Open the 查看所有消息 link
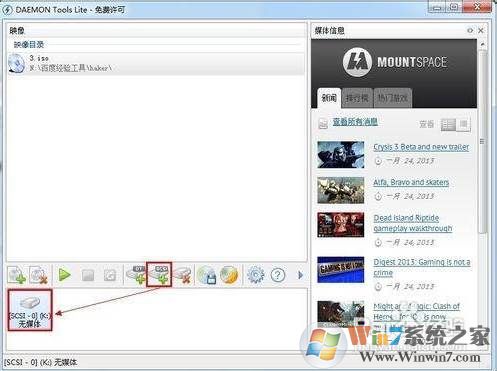 point(355,122)
